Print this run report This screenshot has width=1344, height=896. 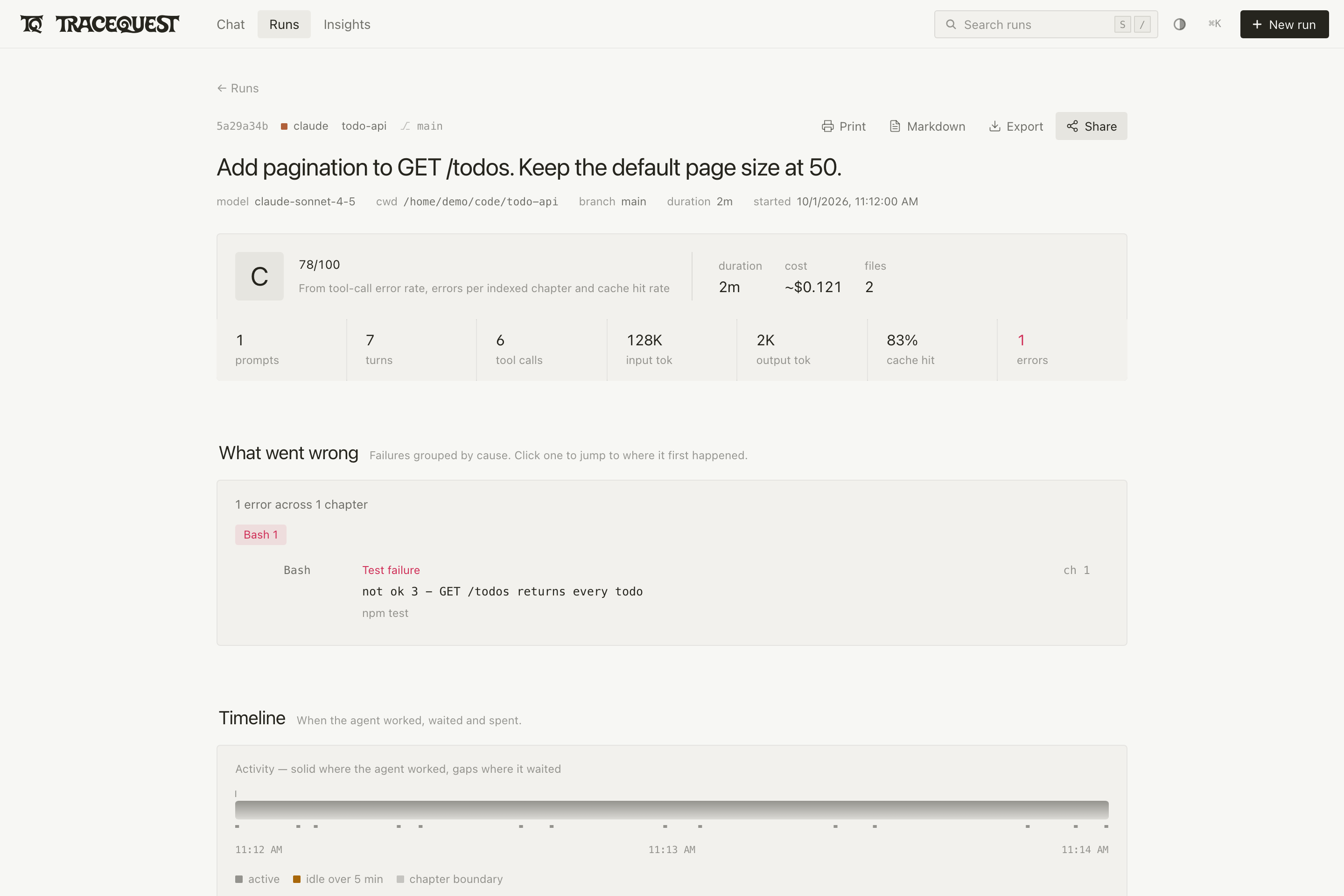pos(843,126)
